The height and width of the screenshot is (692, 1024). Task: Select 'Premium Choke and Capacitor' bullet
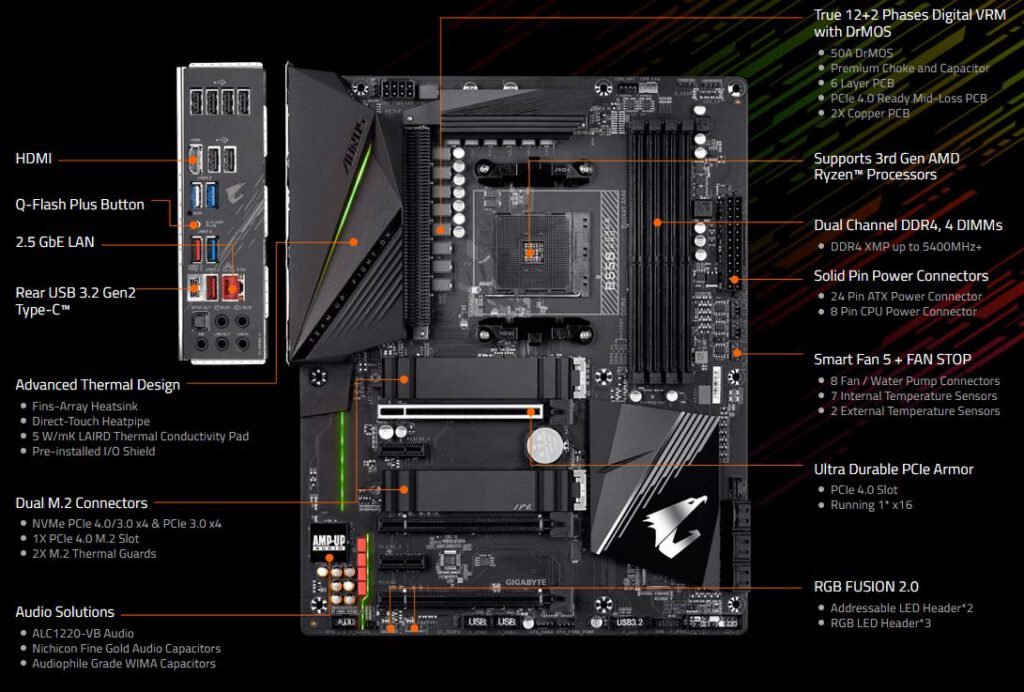click(x=909, y=68)
